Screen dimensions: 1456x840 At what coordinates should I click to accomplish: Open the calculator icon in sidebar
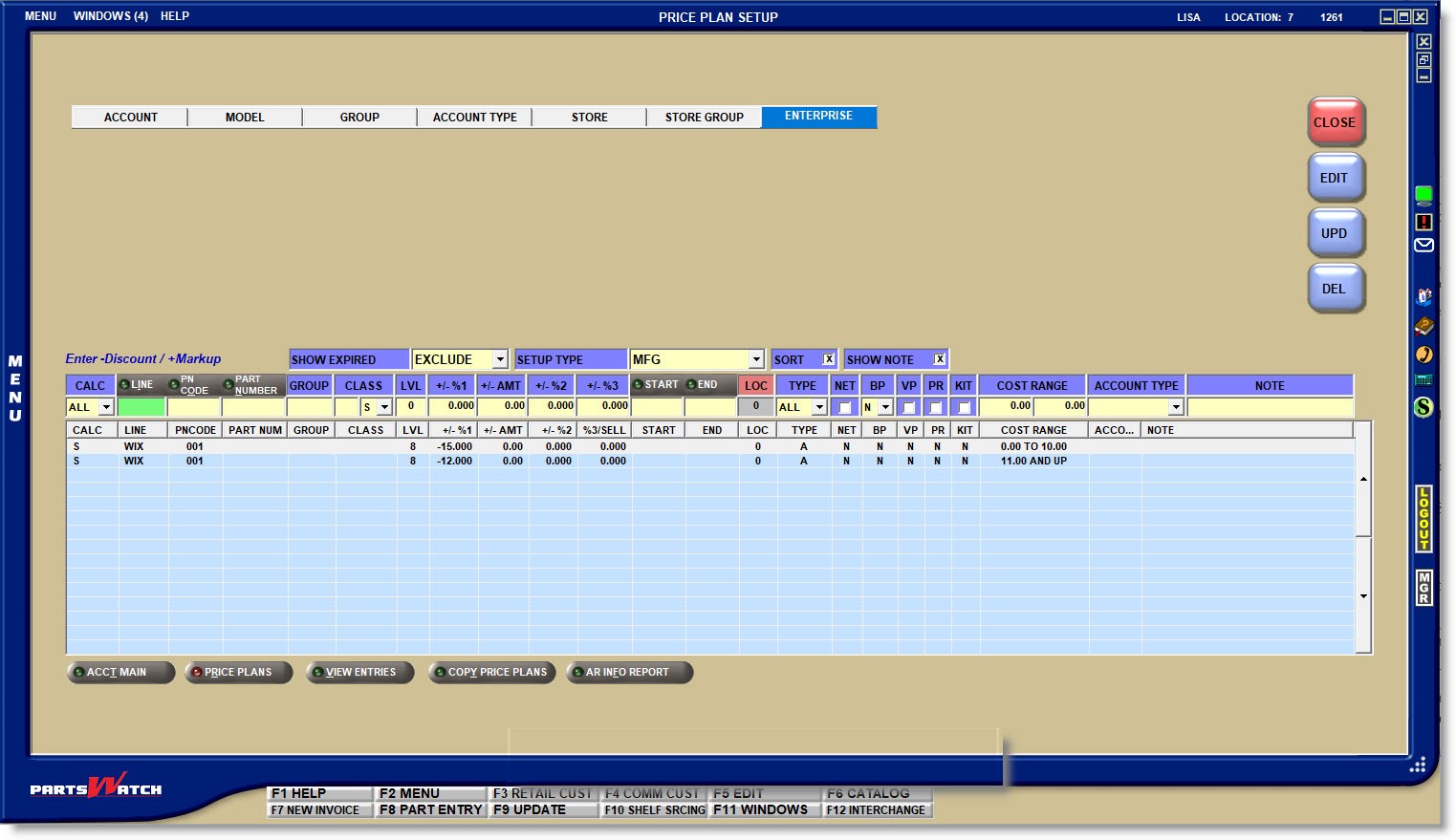coord(1423,380)
